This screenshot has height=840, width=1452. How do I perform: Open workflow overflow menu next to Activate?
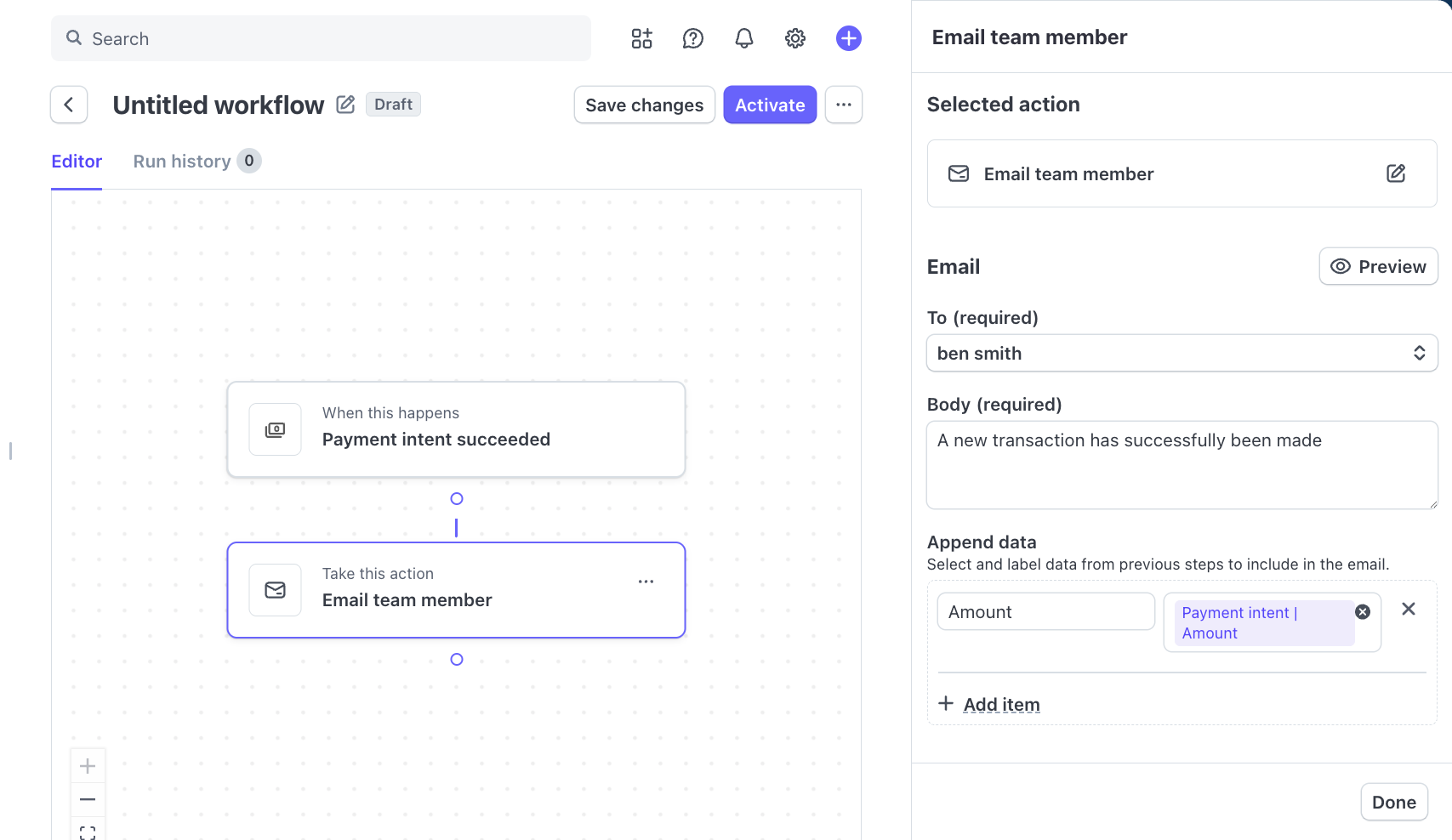[x=844, y=105]
